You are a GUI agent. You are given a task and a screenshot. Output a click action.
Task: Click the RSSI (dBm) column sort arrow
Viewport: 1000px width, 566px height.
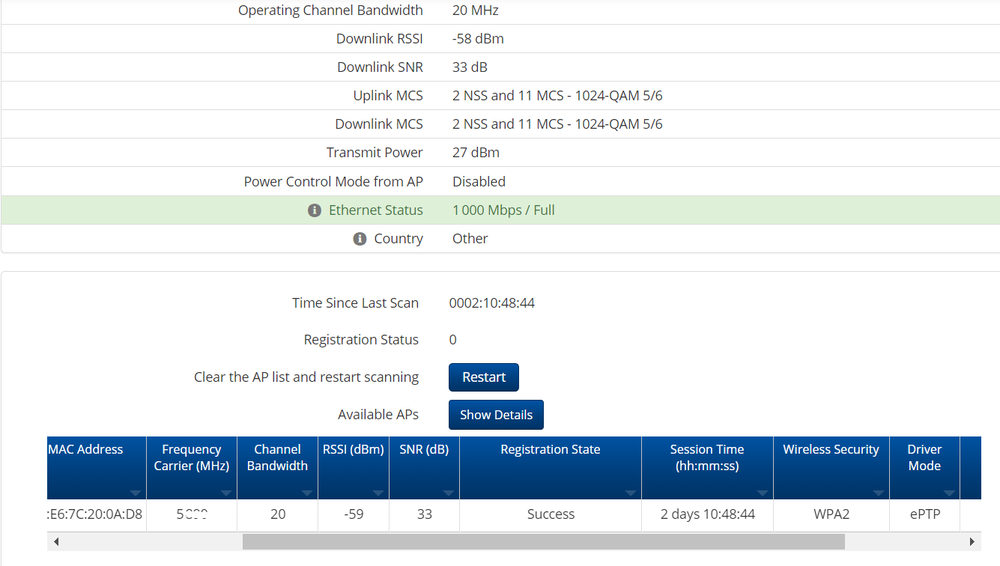377,492
